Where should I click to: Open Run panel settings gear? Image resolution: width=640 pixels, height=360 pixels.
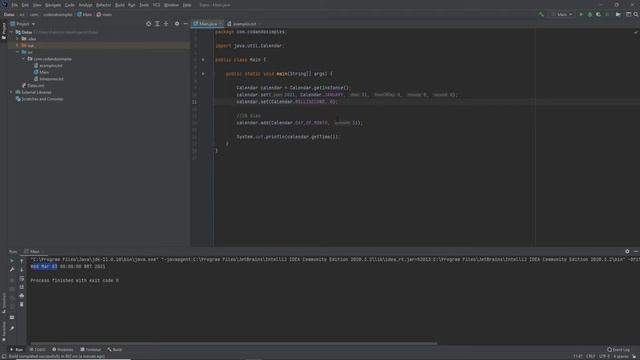point(627,251)
